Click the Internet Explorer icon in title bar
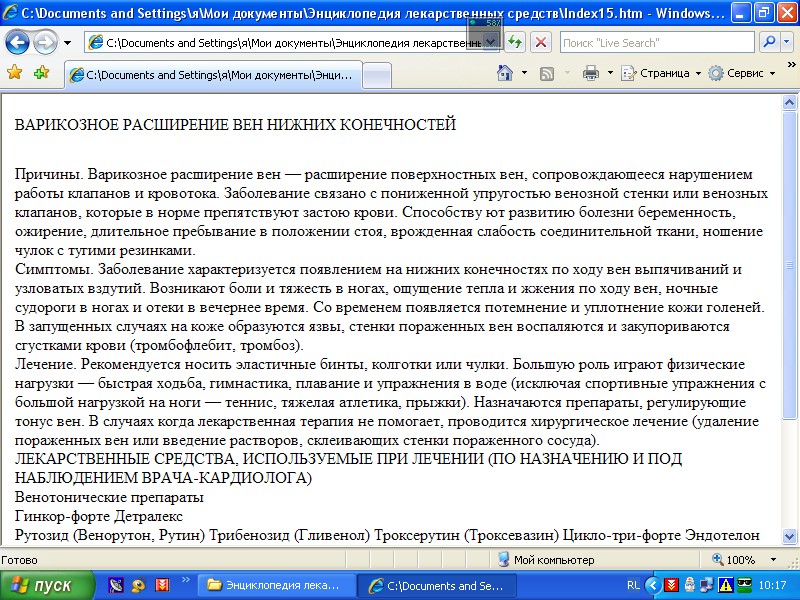This screenshot has width=800, height=600. [x=10, y=12]
